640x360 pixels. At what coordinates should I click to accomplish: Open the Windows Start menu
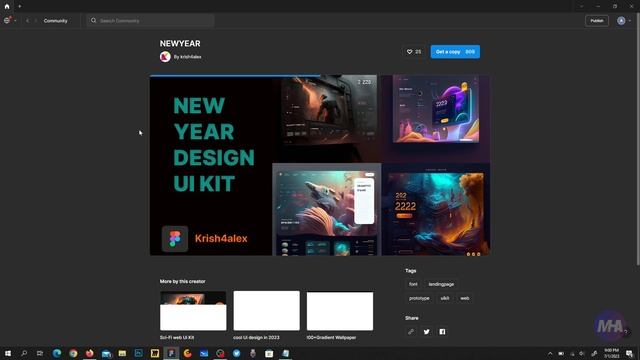point(8,353)
